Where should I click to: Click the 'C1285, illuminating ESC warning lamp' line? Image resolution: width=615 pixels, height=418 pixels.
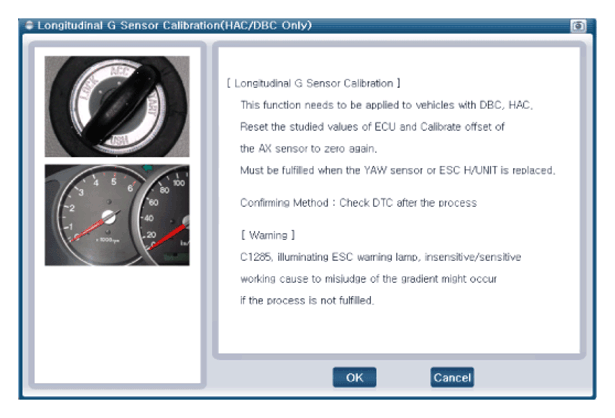click(x=380, y=257)
